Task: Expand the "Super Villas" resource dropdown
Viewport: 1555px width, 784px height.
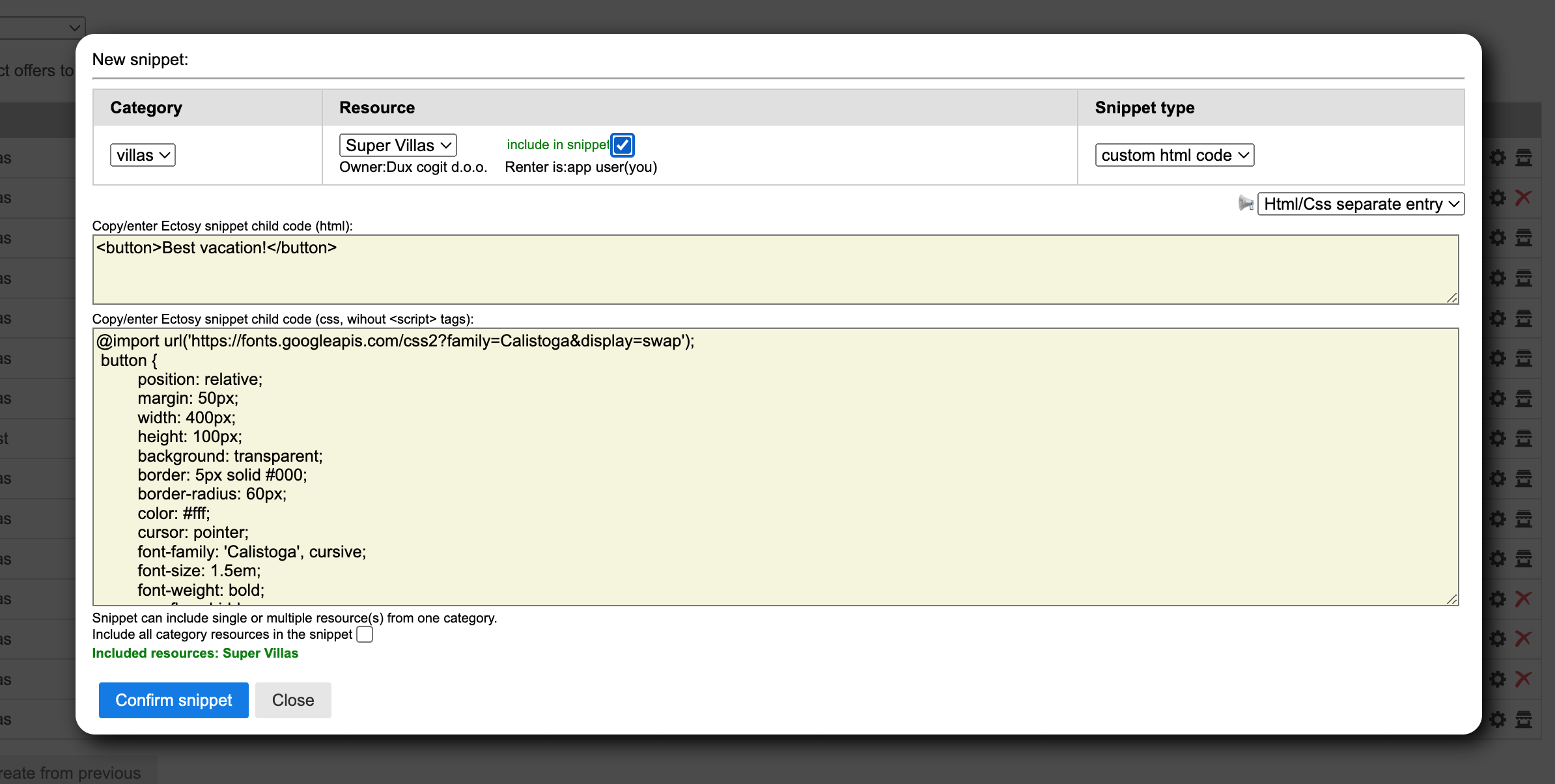Action: (398, 145)
